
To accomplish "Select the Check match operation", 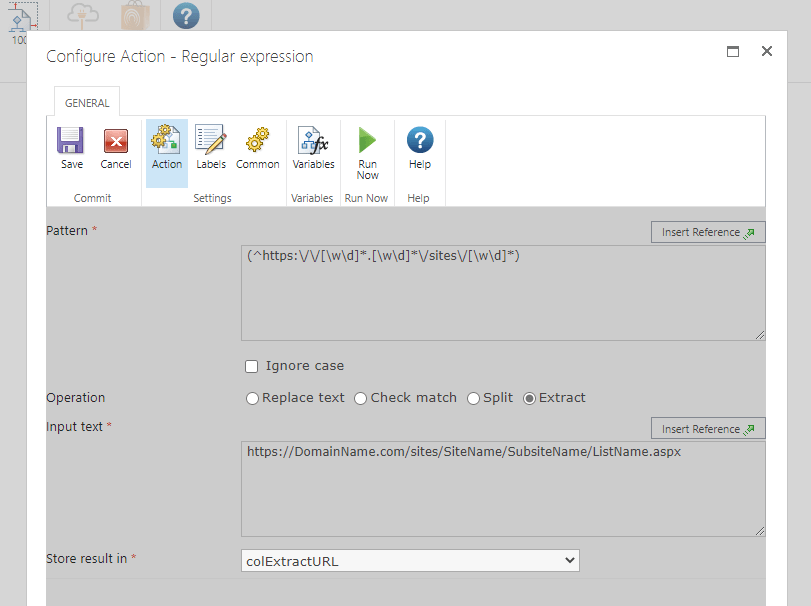I will [x=361, y=398].
